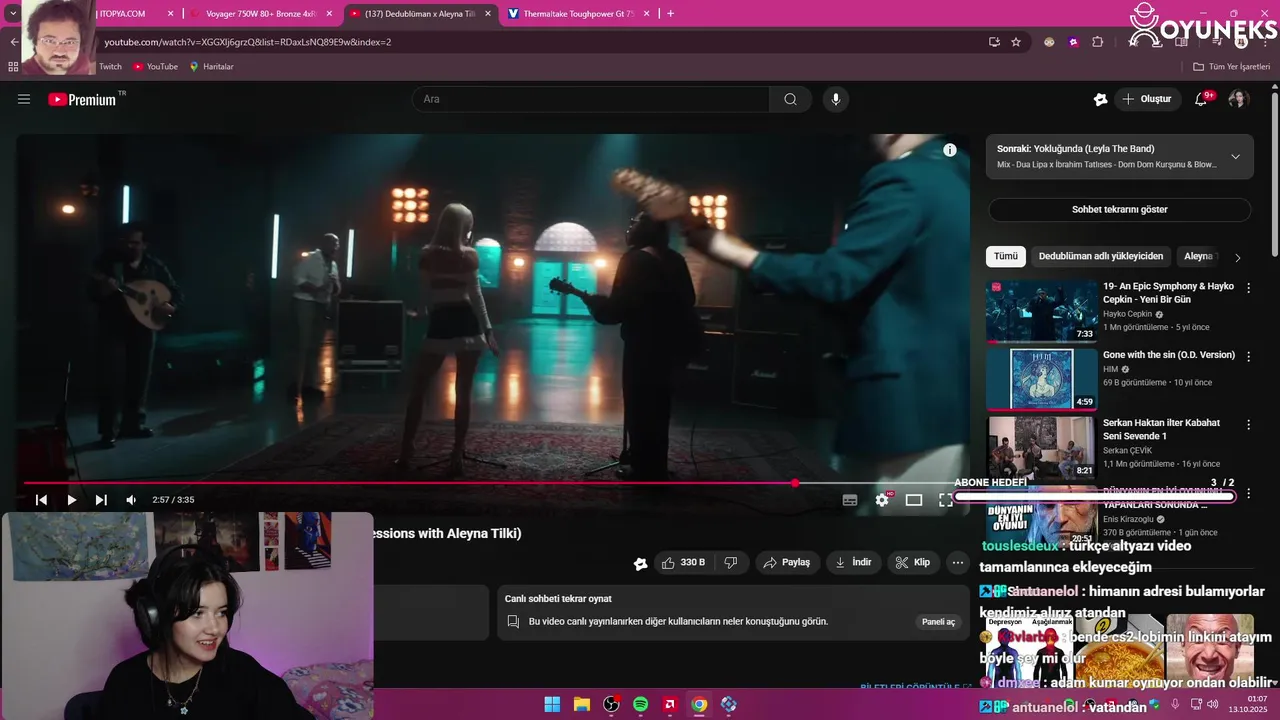Screen dimensions: 1280x720
Task: Open options for 19- An Epic Symphony video
Action: 1248,288
